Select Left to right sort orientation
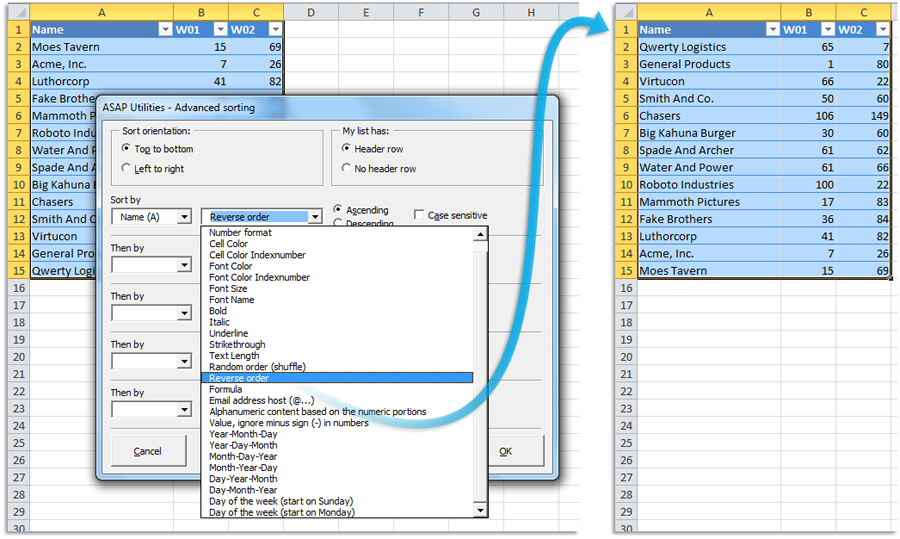The width and height of the screenshot is (900, 539). click(x=126, y=168)
